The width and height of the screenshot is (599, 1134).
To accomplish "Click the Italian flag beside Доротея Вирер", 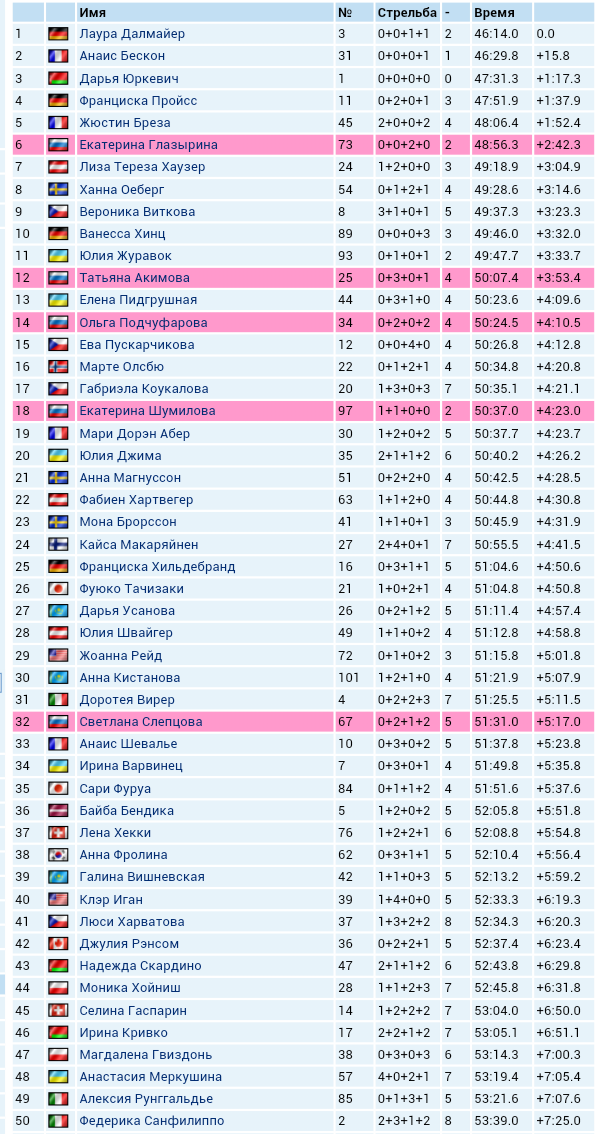I will tap(58, 699).
